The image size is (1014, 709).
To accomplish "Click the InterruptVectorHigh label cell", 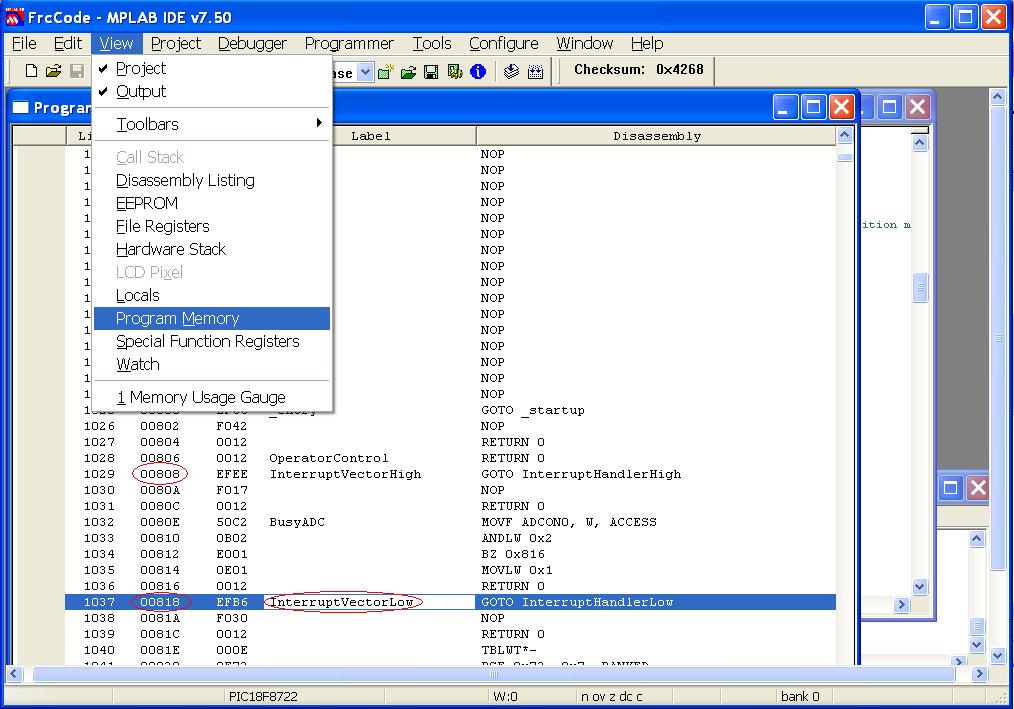I will coord(345,474).
